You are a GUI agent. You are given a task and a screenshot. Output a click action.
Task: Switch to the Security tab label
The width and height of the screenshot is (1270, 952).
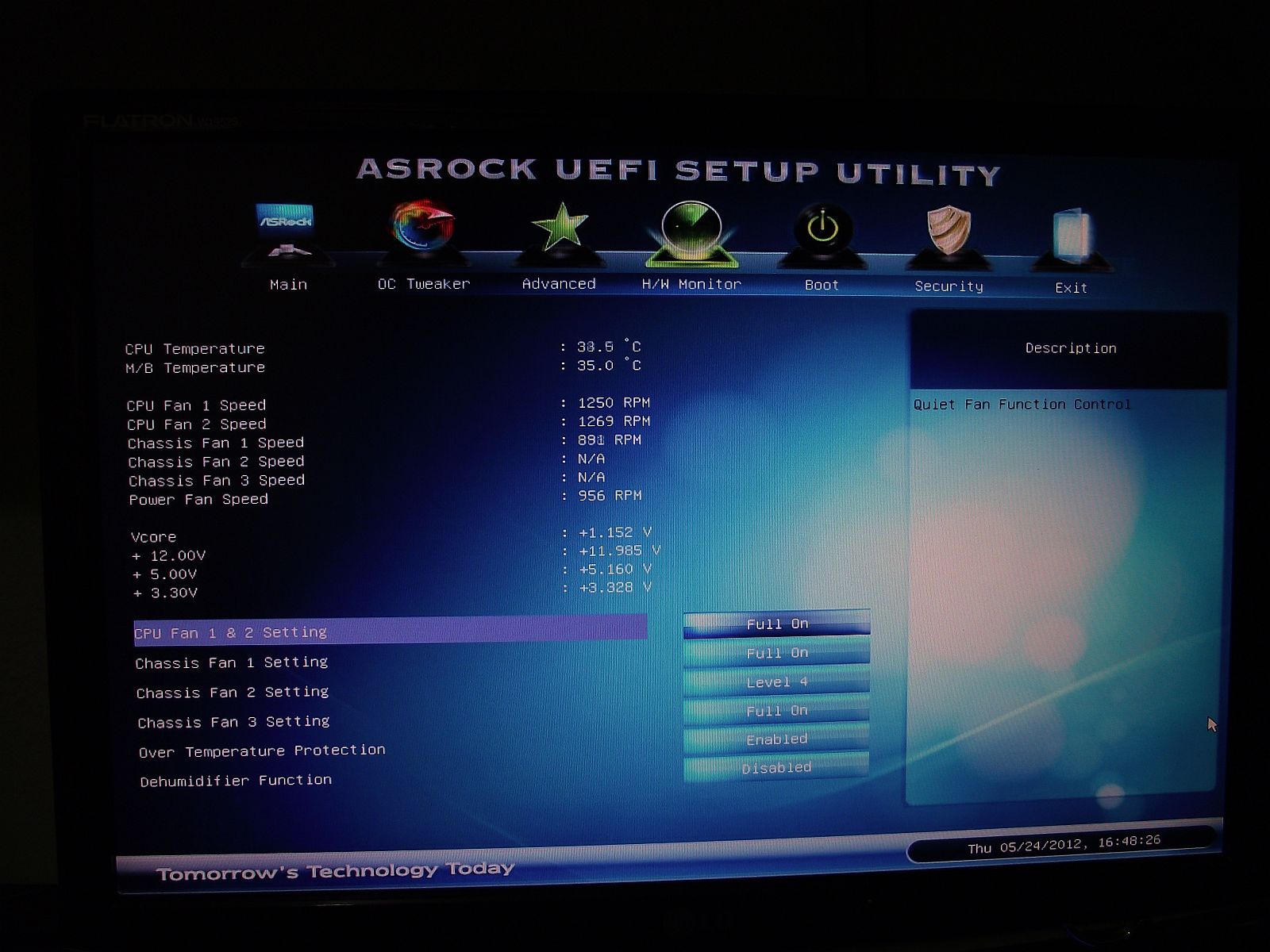pos(949,286)
